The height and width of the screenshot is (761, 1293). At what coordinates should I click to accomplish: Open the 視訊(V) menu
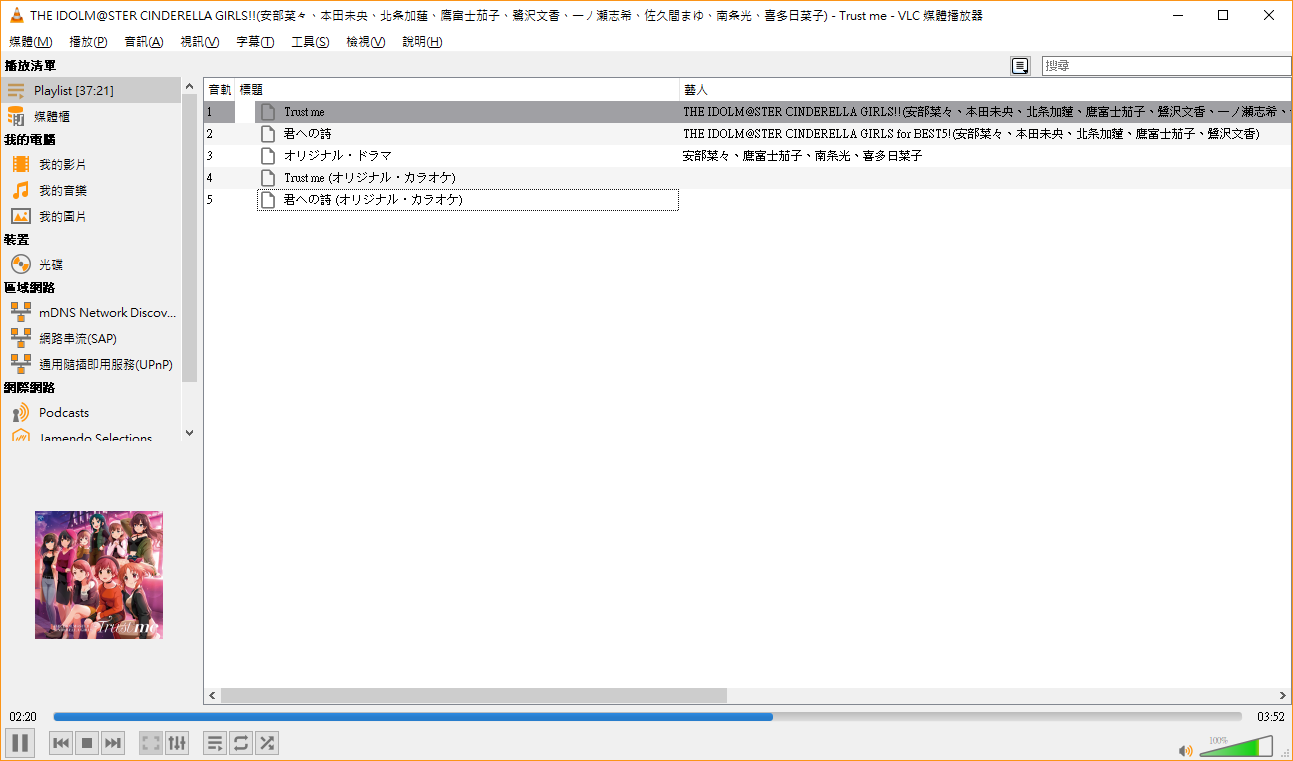[199, 42]
